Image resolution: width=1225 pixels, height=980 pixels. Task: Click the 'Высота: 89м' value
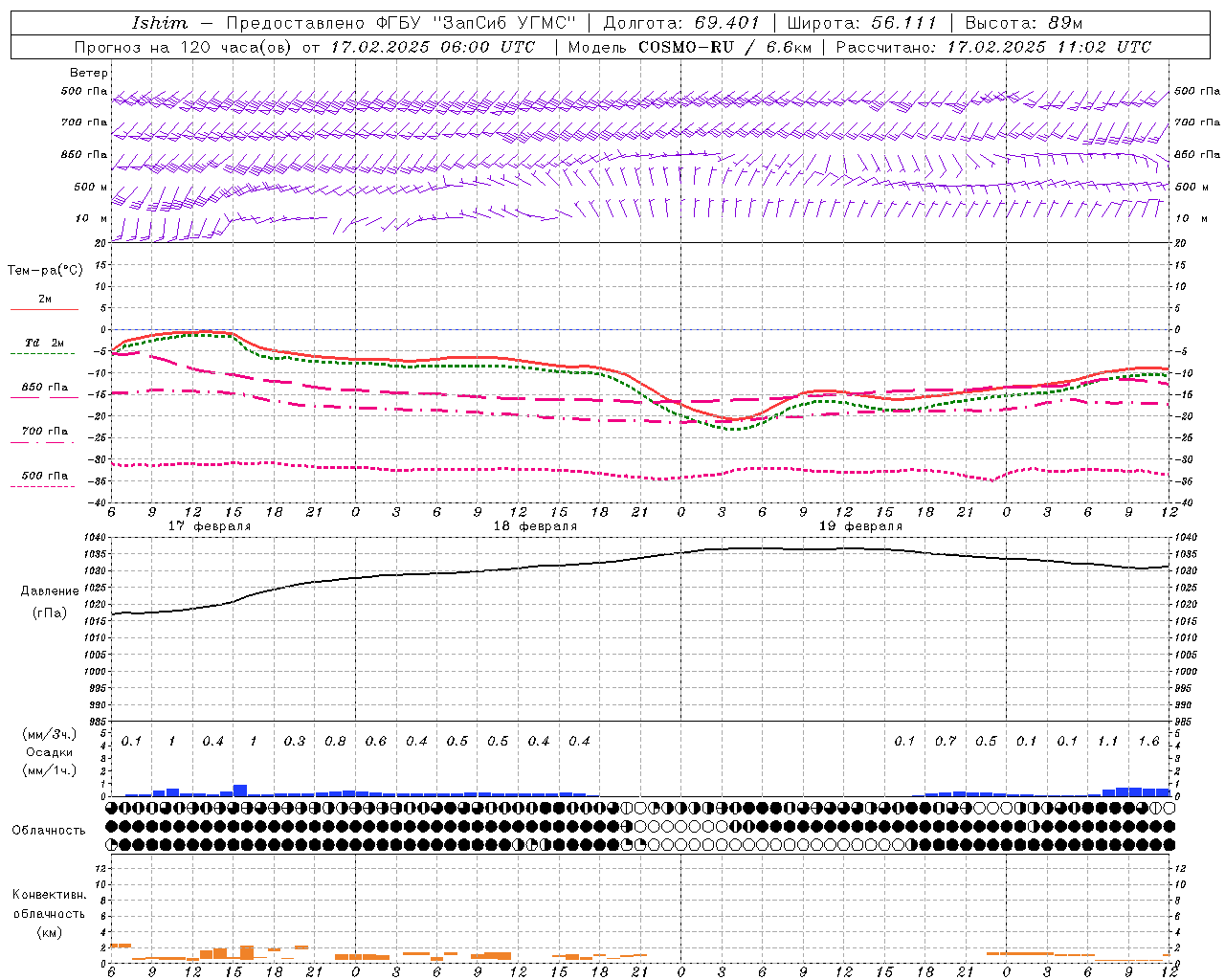pos(1023,23)
